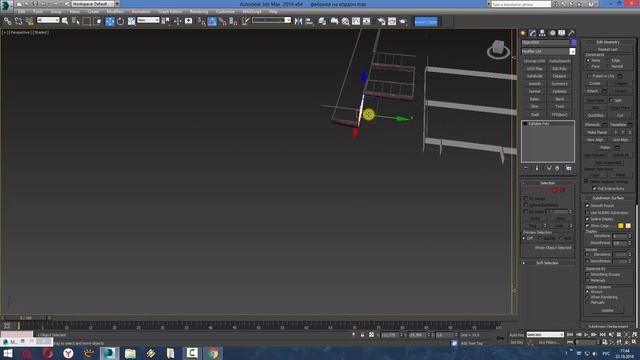The width and height of the screenshot is (640, 360).
Task: Select the Link tool in main toolbar
Action: (8, 21)
